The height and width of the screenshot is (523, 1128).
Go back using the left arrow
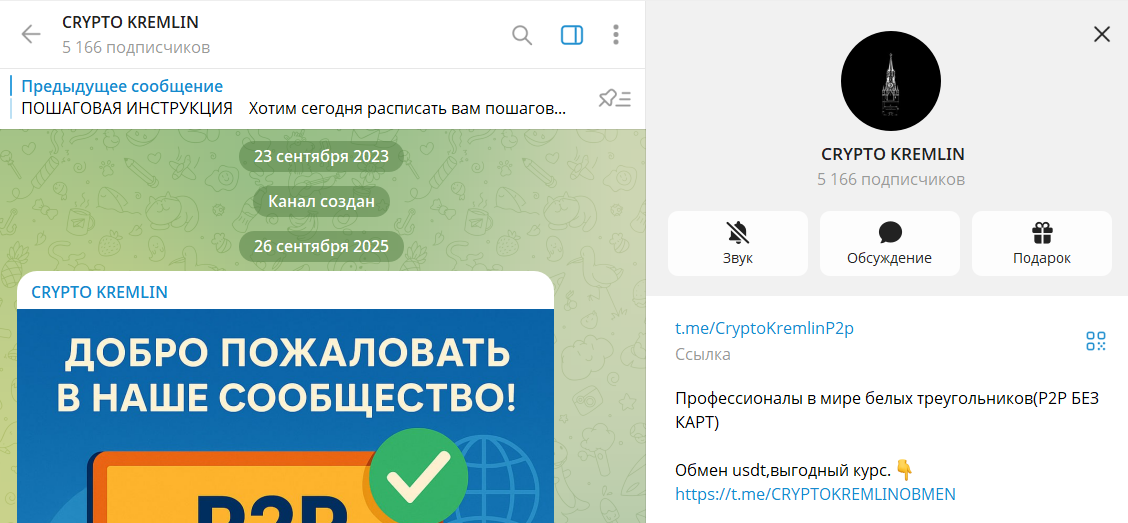coord(31,35)
